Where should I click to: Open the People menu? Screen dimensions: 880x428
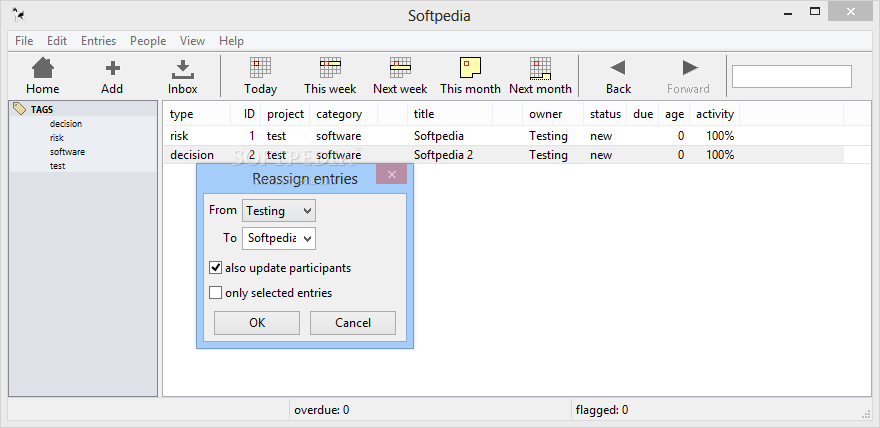click(x=148, y=41)
